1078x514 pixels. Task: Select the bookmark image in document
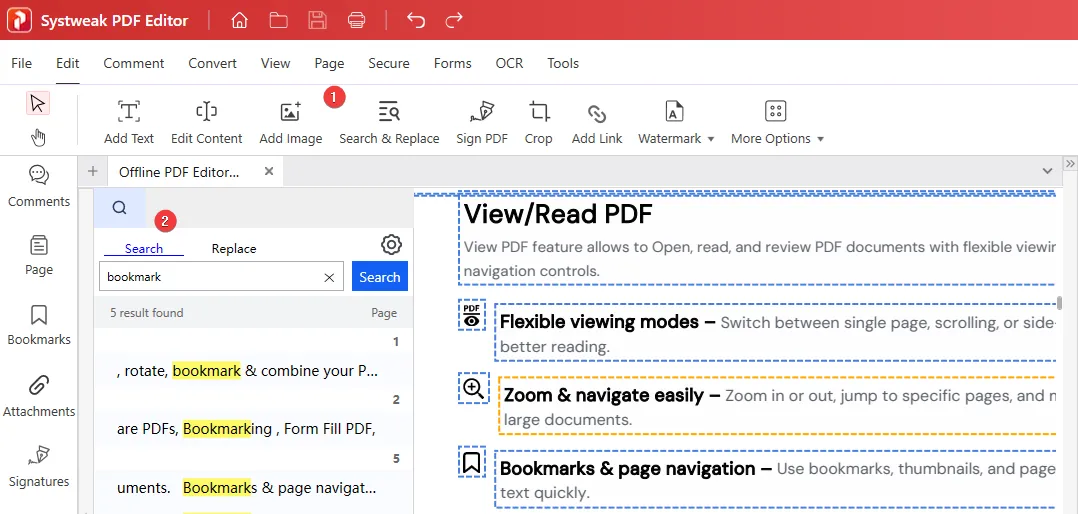(x=472, y=462)
